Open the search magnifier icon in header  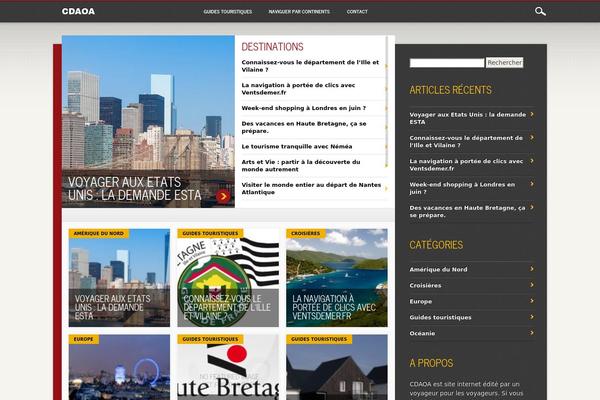click(x=540, y=11)
